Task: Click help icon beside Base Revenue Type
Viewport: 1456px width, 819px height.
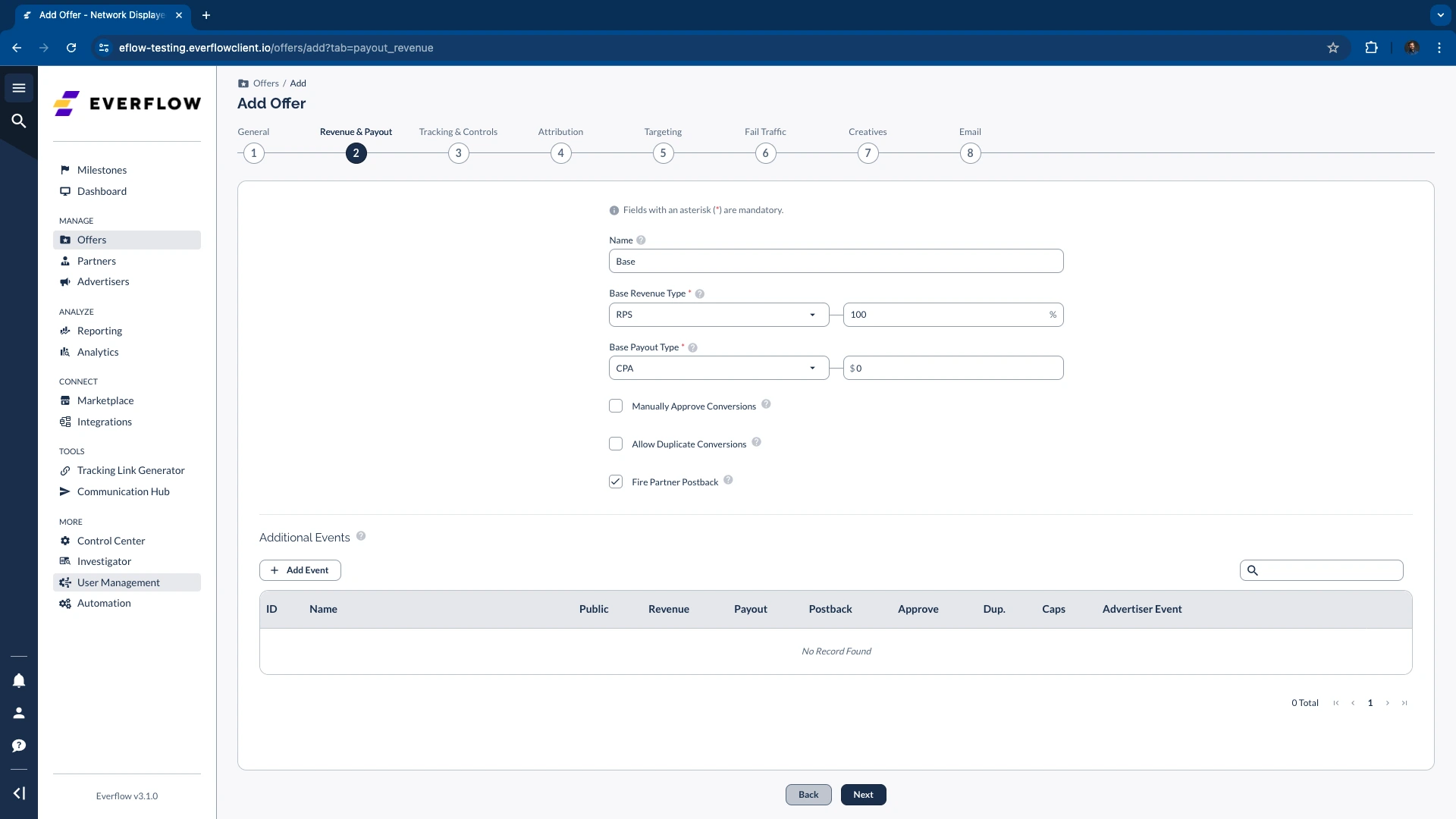Action: (x=700, y=294)
